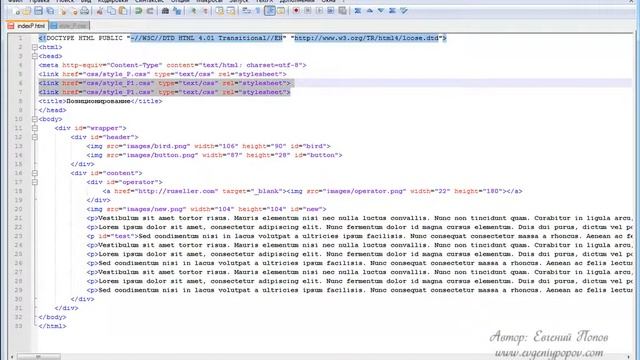Switch to the indexP.html tab
The width and height of the screenshot is (640, 360).
27,26
